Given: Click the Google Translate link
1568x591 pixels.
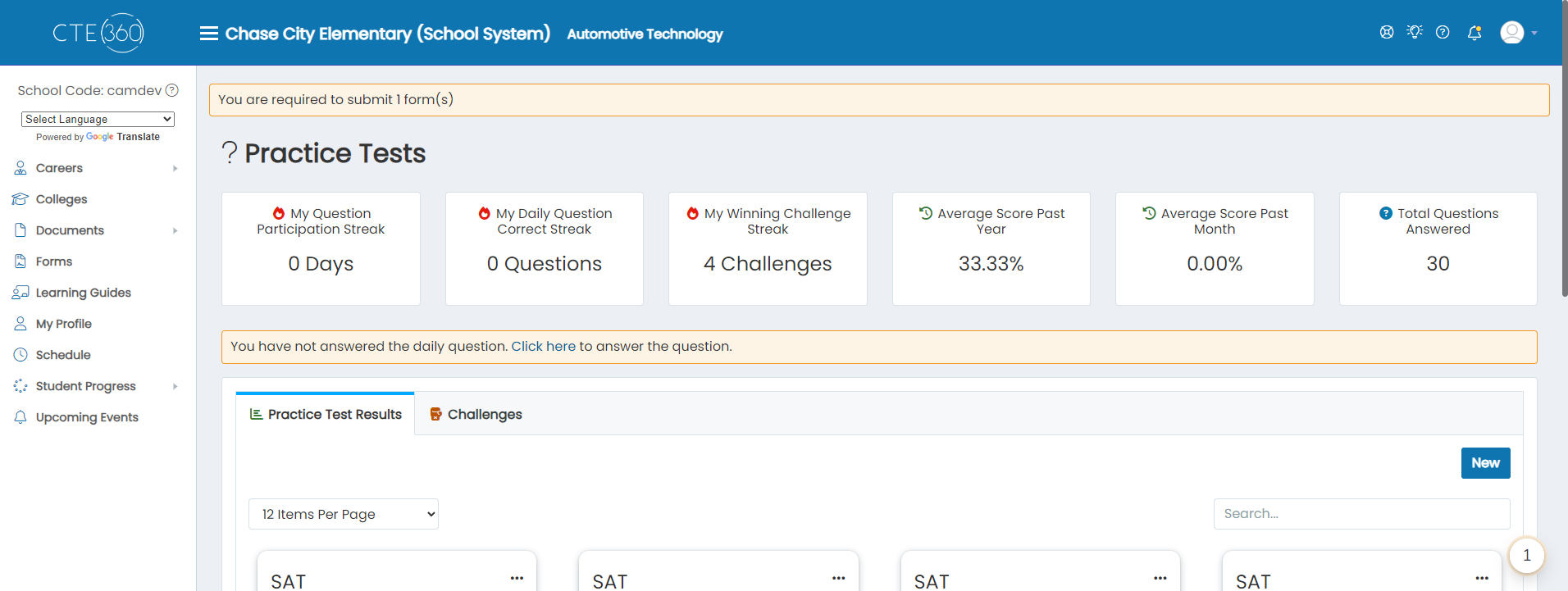Looking at the screenshot, I should coord(123,137).
